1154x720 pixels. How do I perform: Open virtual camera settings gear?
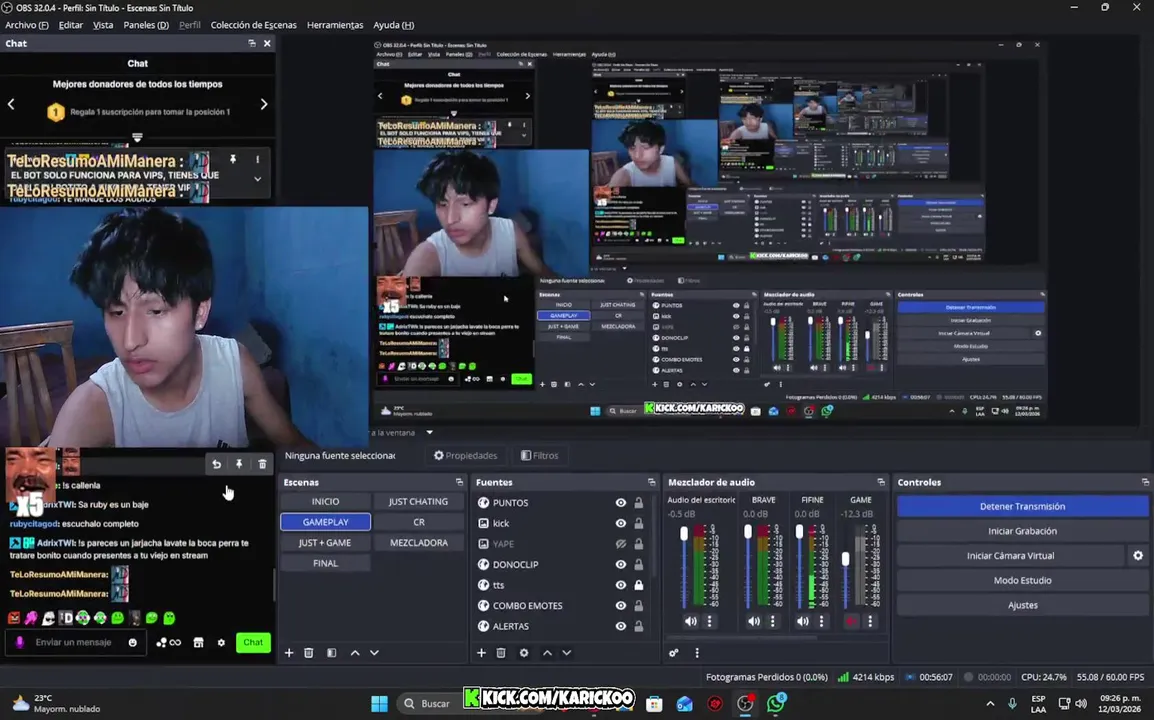pyautogui.click(x=1138, y=556)
